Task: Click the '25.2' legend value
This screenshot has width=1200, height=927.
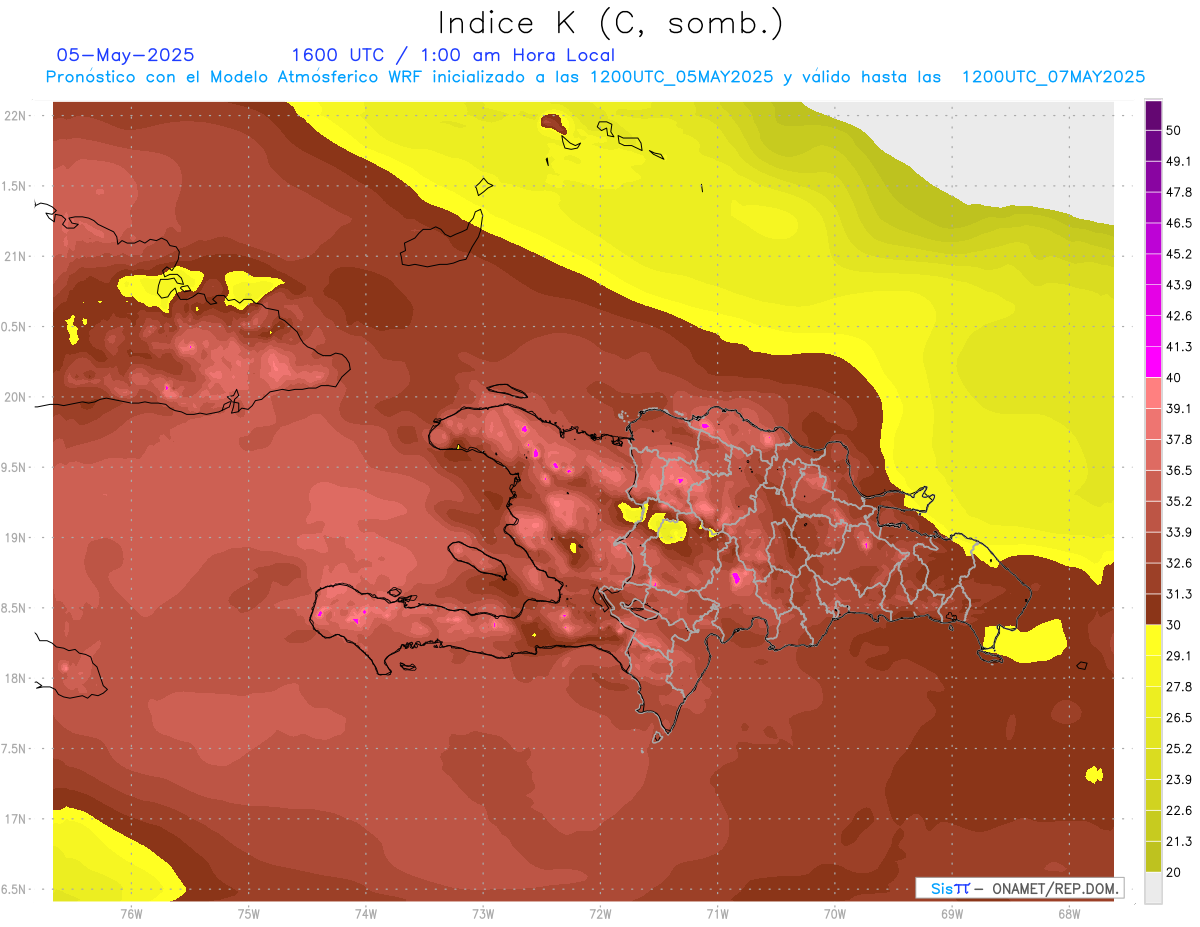Action: click(1178, 748)
